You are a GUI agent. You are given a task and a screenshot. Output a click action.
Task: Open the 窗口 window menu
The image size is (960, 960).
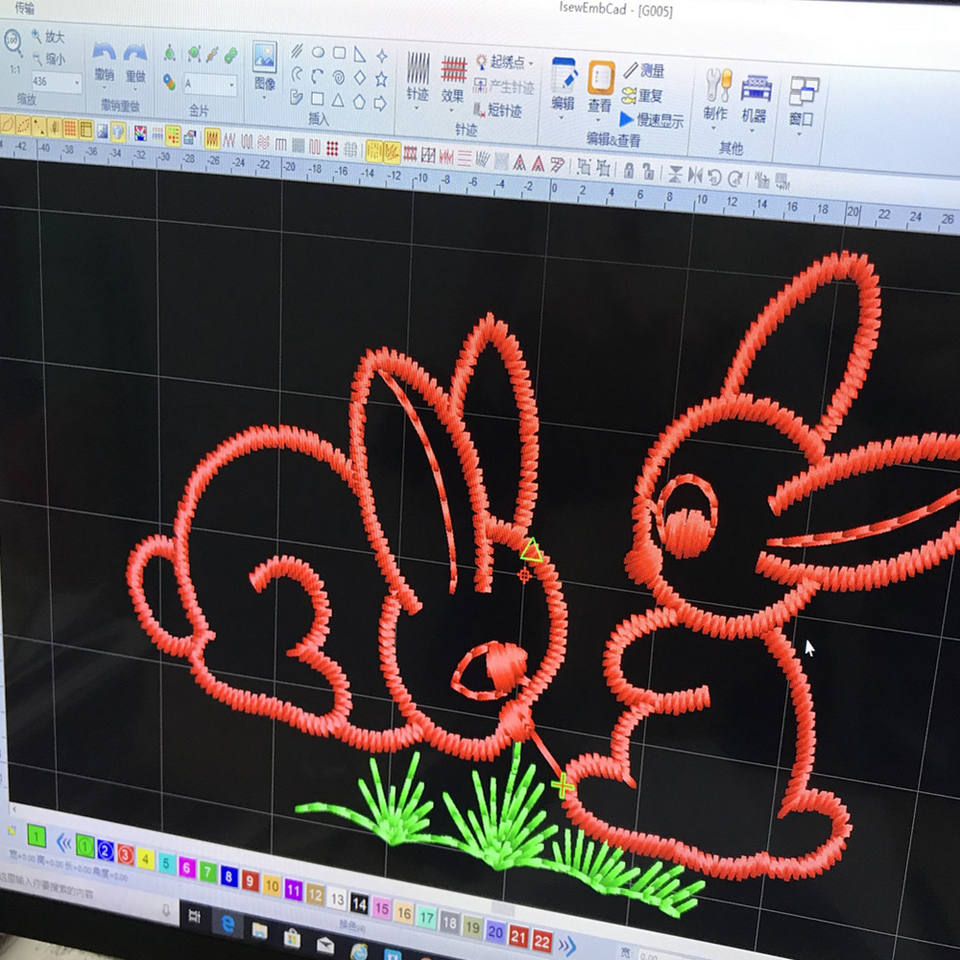(802, 103)
